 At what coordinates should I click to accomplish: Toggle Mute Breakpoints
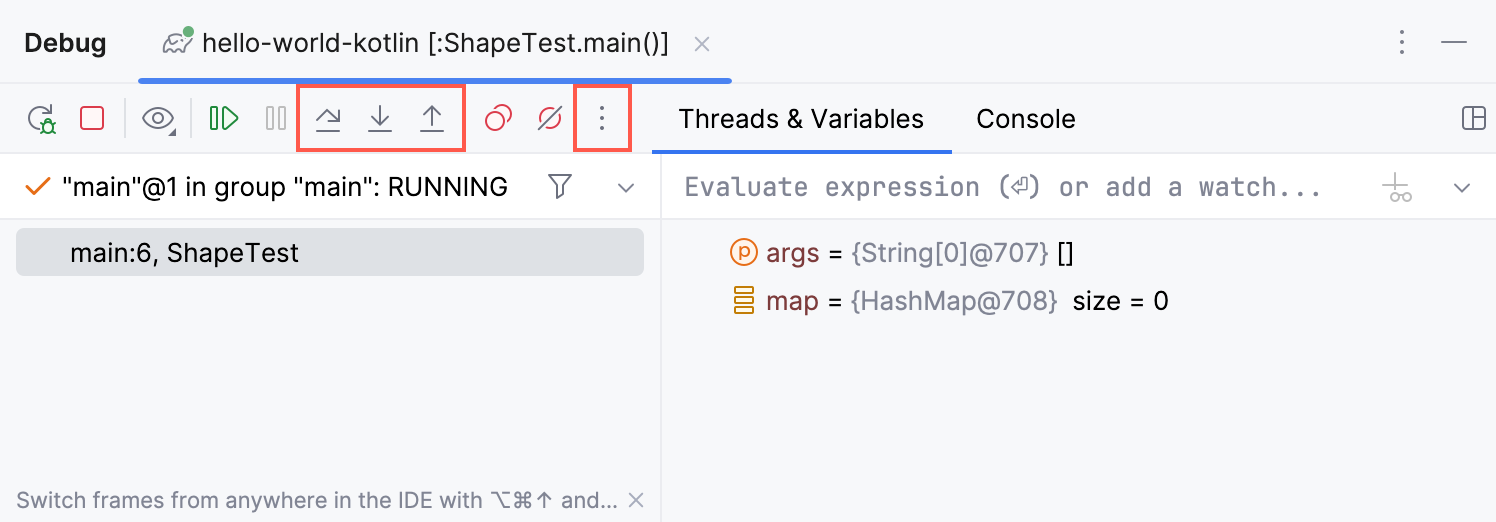coord(550,119)
